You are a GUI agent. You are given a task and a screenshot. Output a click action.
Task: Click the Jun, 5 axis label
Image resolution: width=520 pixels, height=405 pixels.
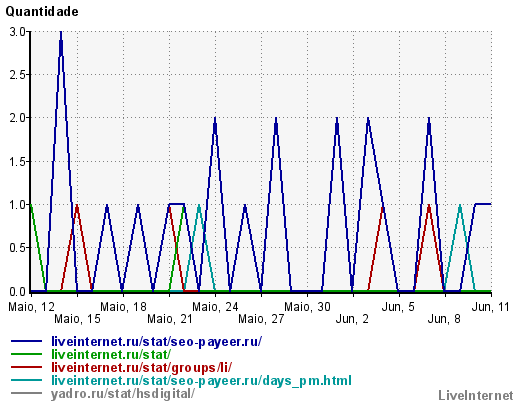[x=398, y=307]
